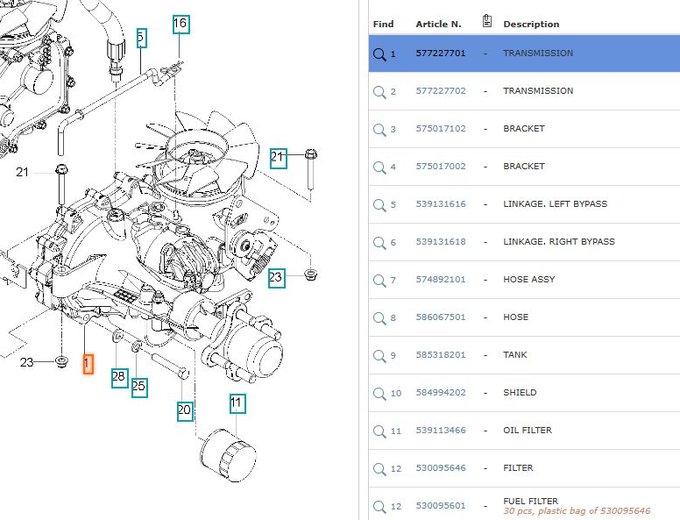The height and width of the screenshot is (520, 680).
Task: Open article number 530095601 link
Action: point(441,506)
